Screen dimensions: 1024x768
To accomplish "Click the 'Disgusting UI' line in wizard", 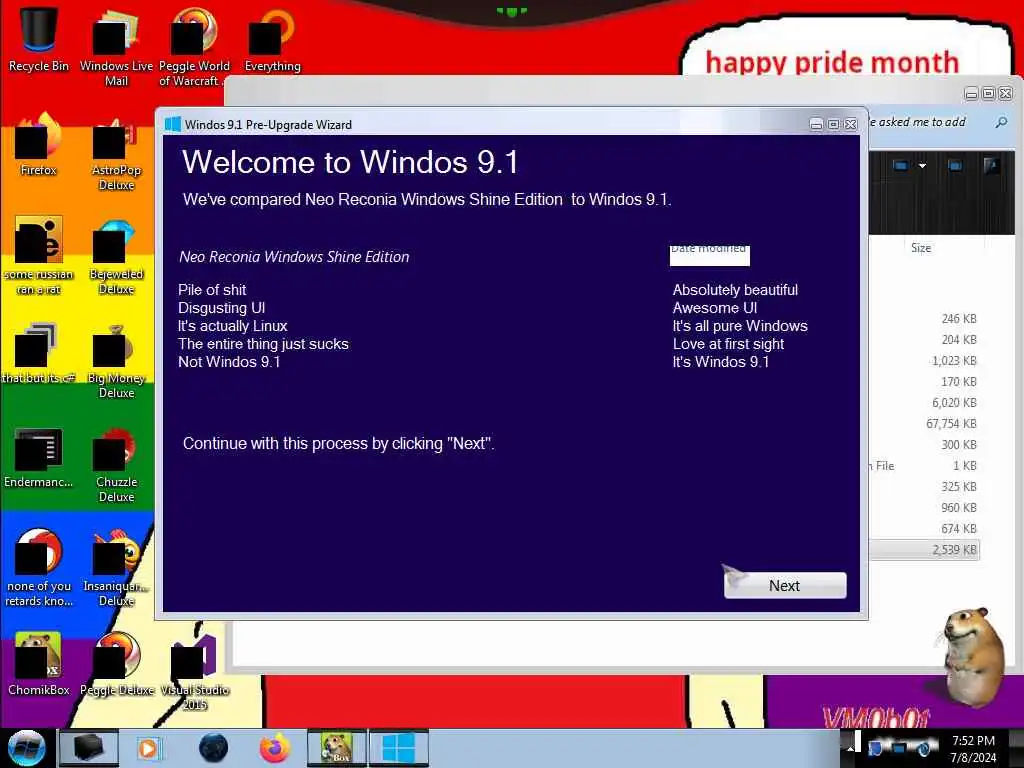I will (x=221, y=308).
